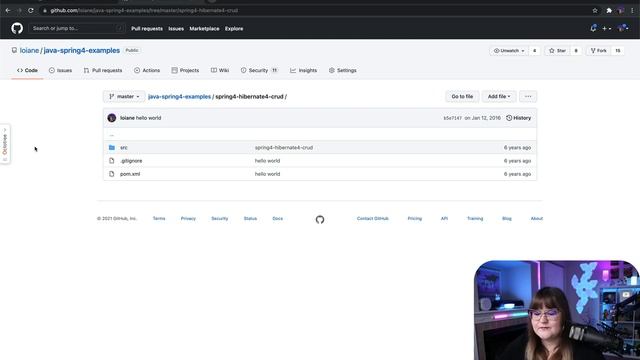The height and width of the screenshot is (360, 640).
Task: Open the src folder
Action: tap(124, 147)
